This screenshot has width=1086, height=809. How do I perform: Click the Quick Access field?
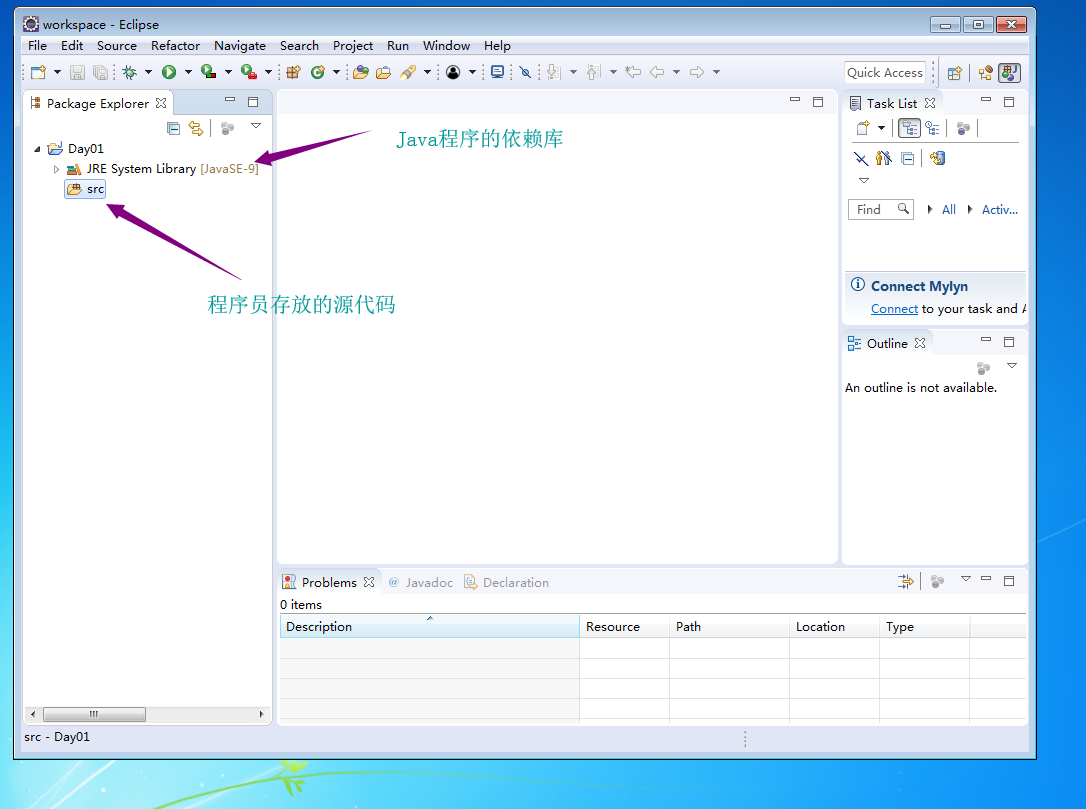click(x=885, y=73)
